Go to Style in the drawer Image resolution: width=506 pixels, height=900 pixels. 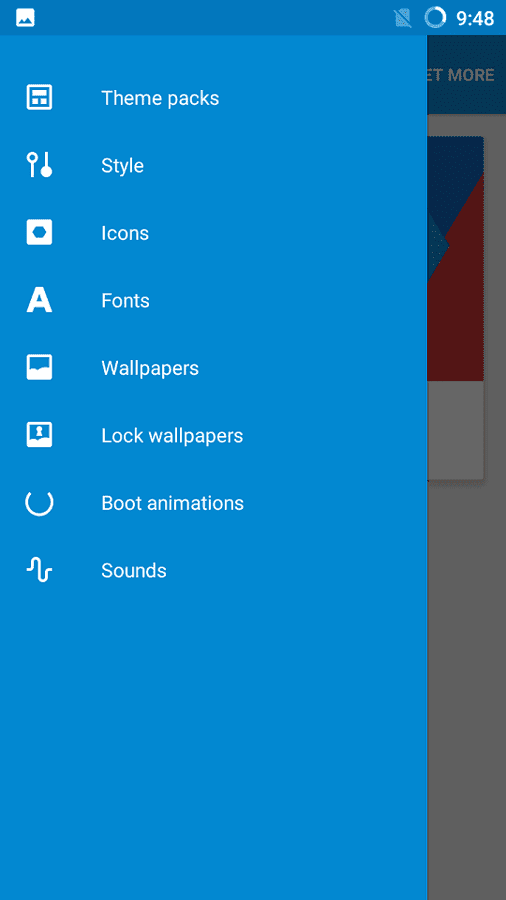[213, 165]
